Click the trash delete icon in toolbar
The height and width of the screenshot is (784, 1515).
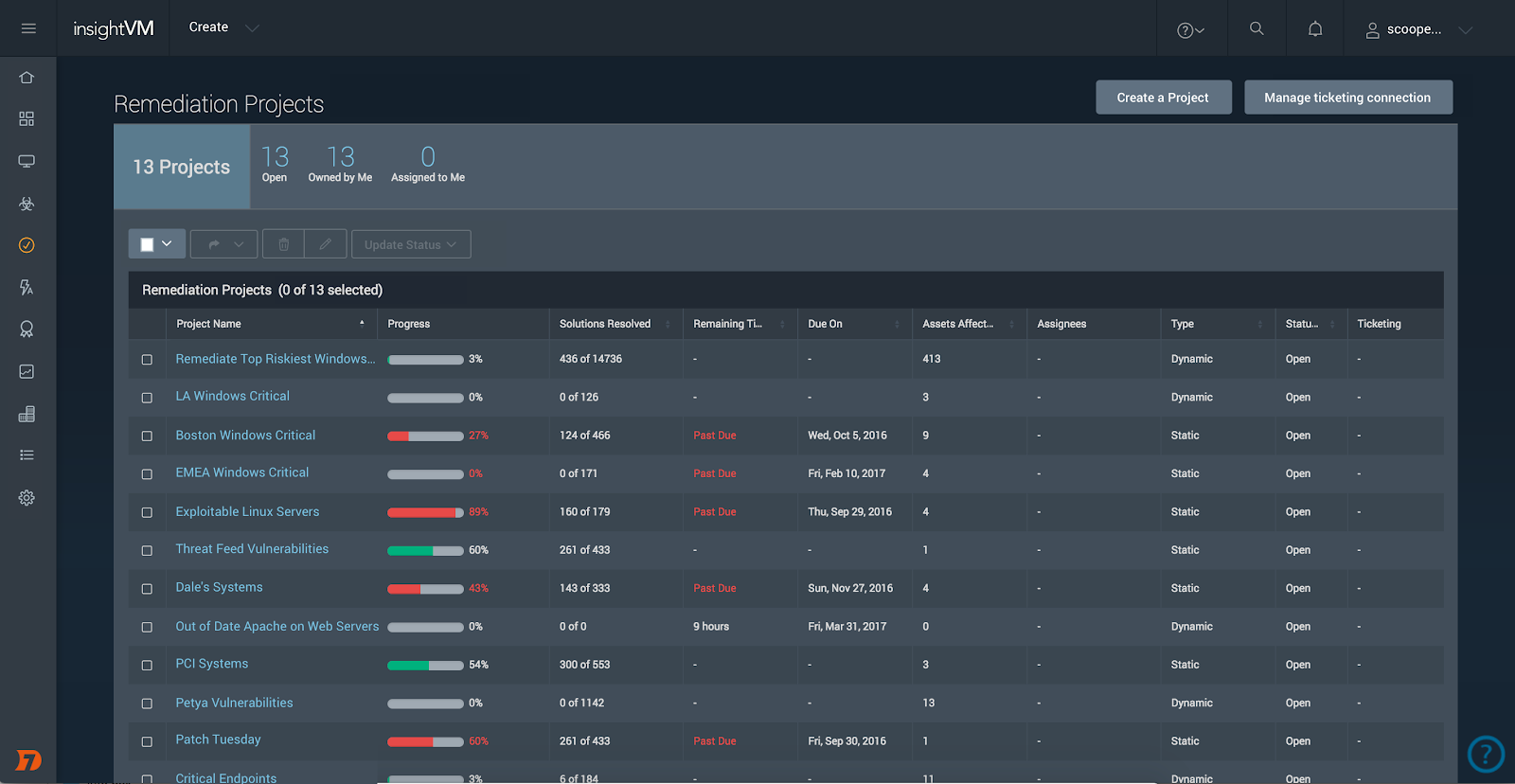(x=283, y=244)
